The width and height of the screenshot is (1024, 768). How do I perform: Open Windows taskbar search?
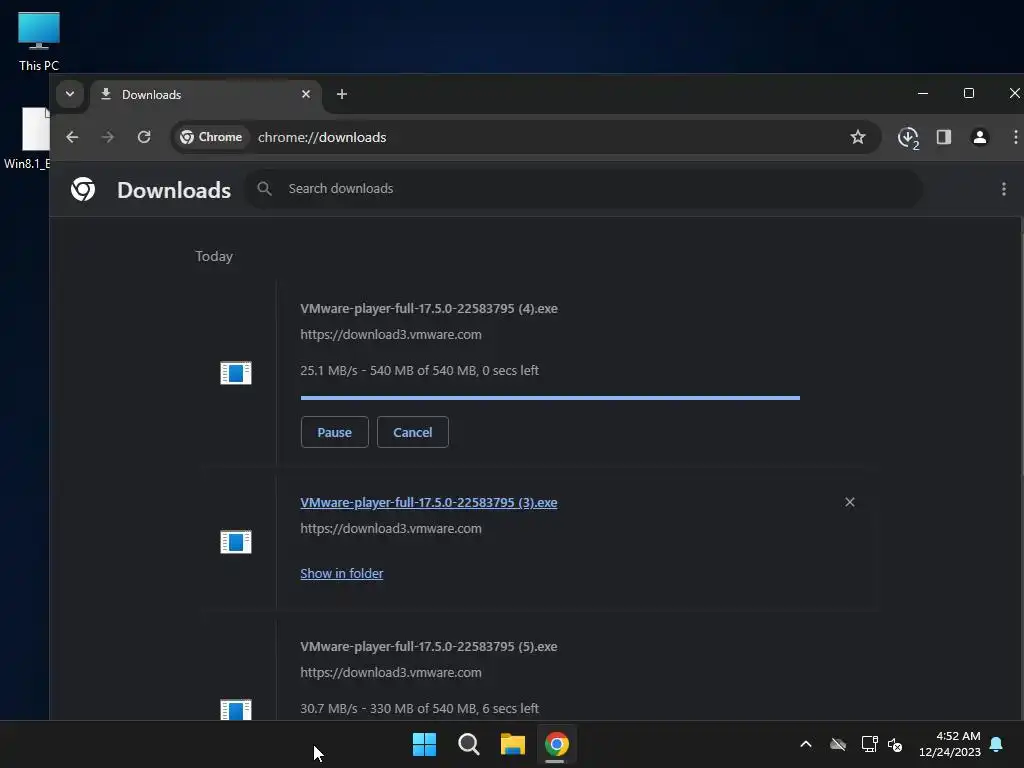click(469, 744)
